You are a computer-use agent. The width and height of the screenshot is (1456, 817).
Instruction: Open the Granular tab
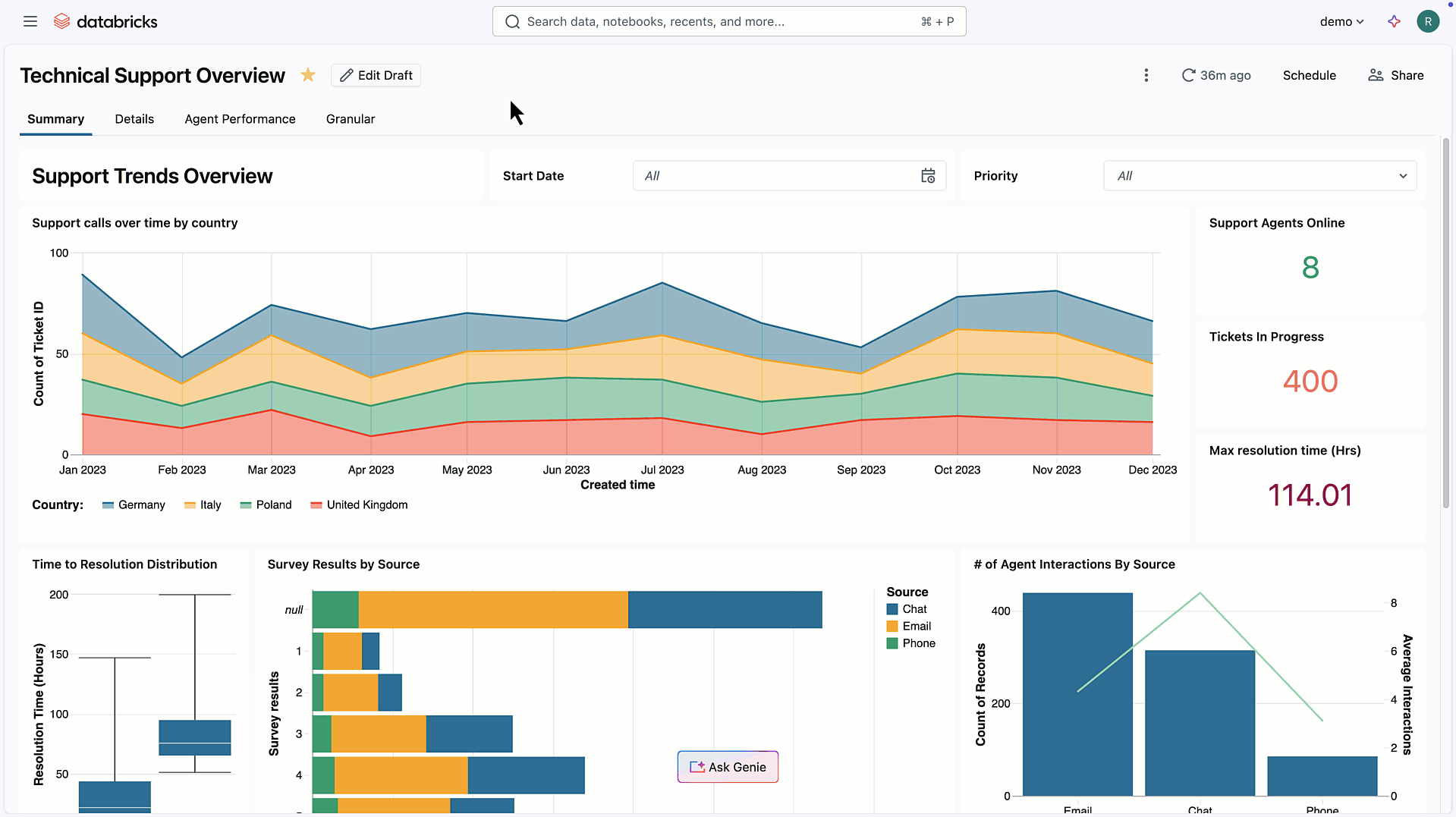coord(350,119)
